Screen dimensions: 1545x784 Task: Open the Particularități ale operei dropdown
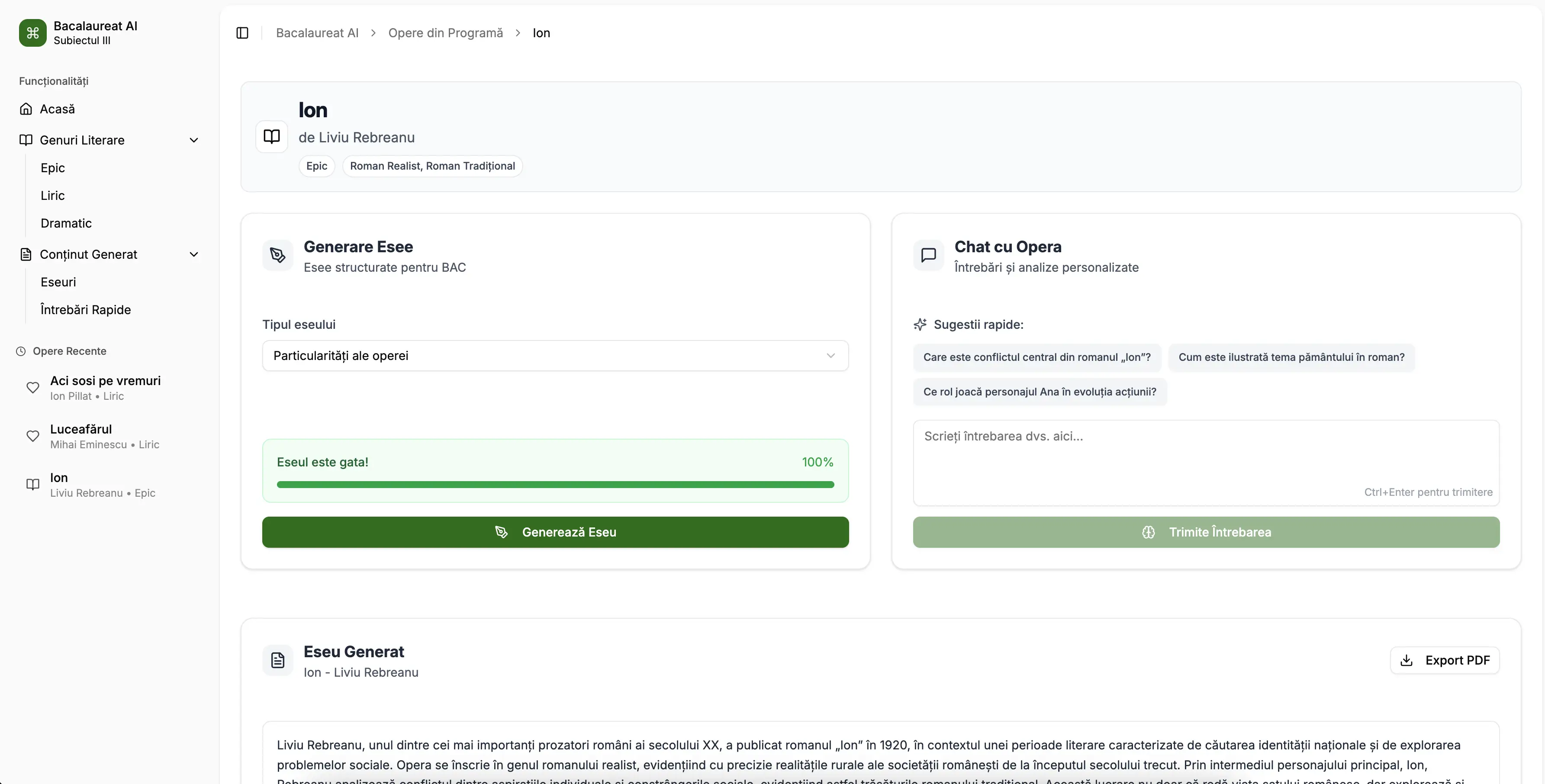coord(555,355)
